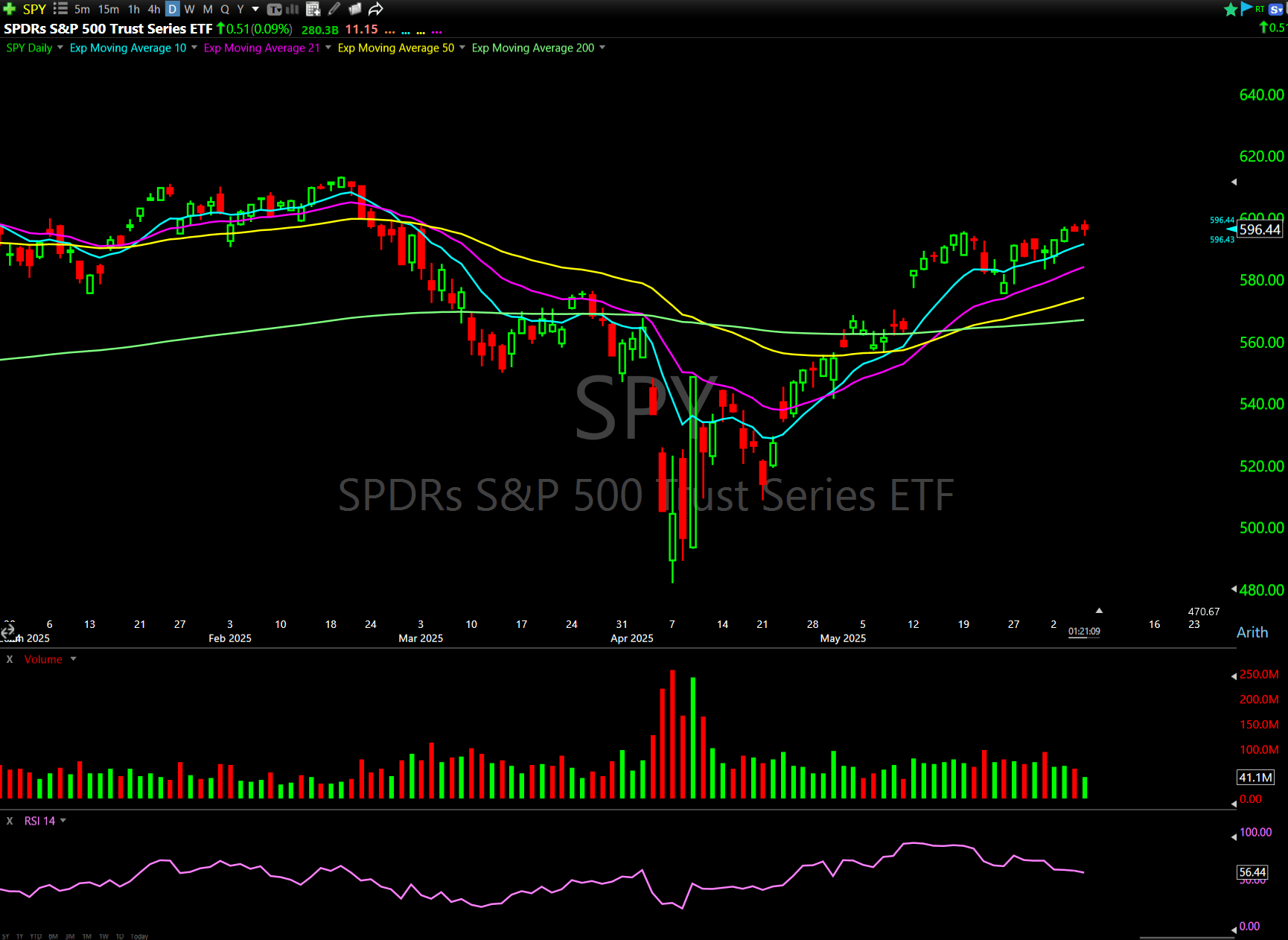Viewport: 1288px width, 940px height.
Task: Open the add indicator grid icon
Action: [313, 9]
